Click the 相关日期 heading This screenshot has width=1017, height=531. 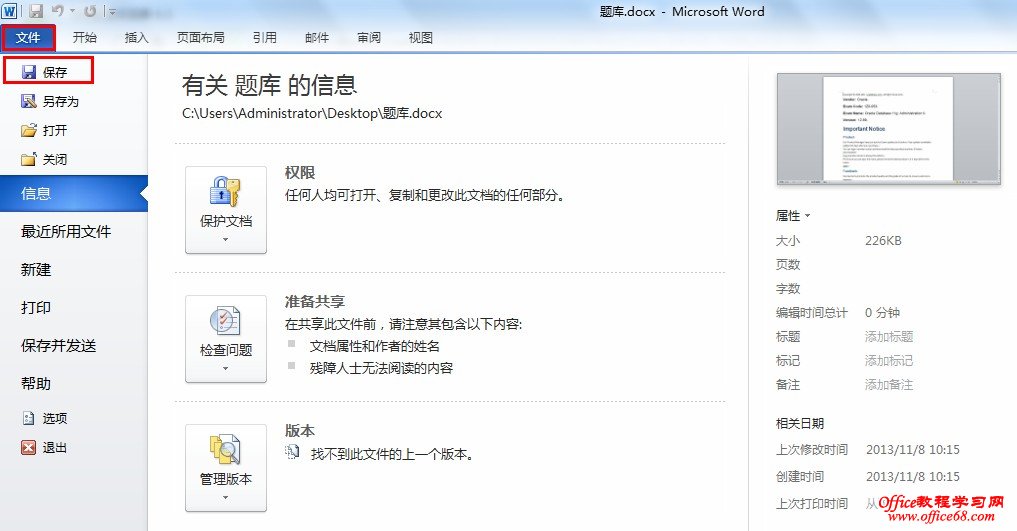[x=800, y=423]
